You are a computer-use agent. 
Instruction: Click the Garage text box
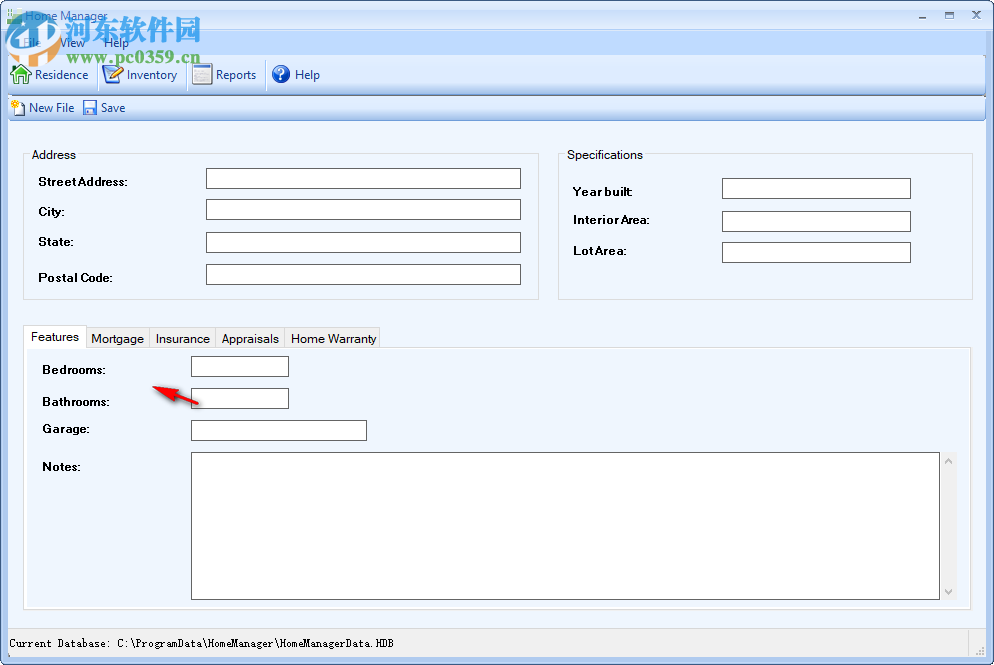(x=278, y=430)
